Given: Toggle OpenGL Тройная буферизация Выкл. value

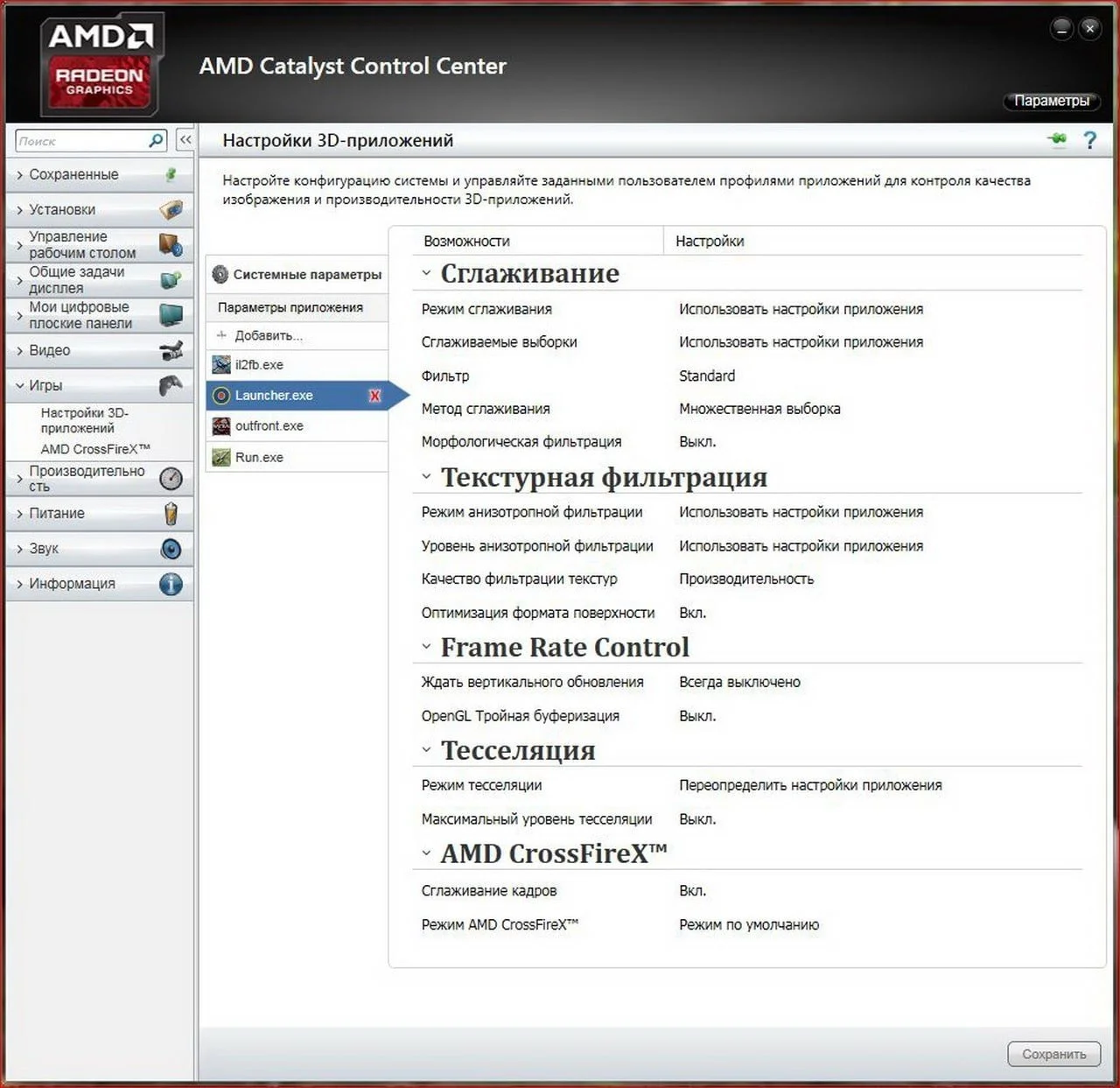Looking at the screenshot, I should pyautogui.click(x=697, y=716).
